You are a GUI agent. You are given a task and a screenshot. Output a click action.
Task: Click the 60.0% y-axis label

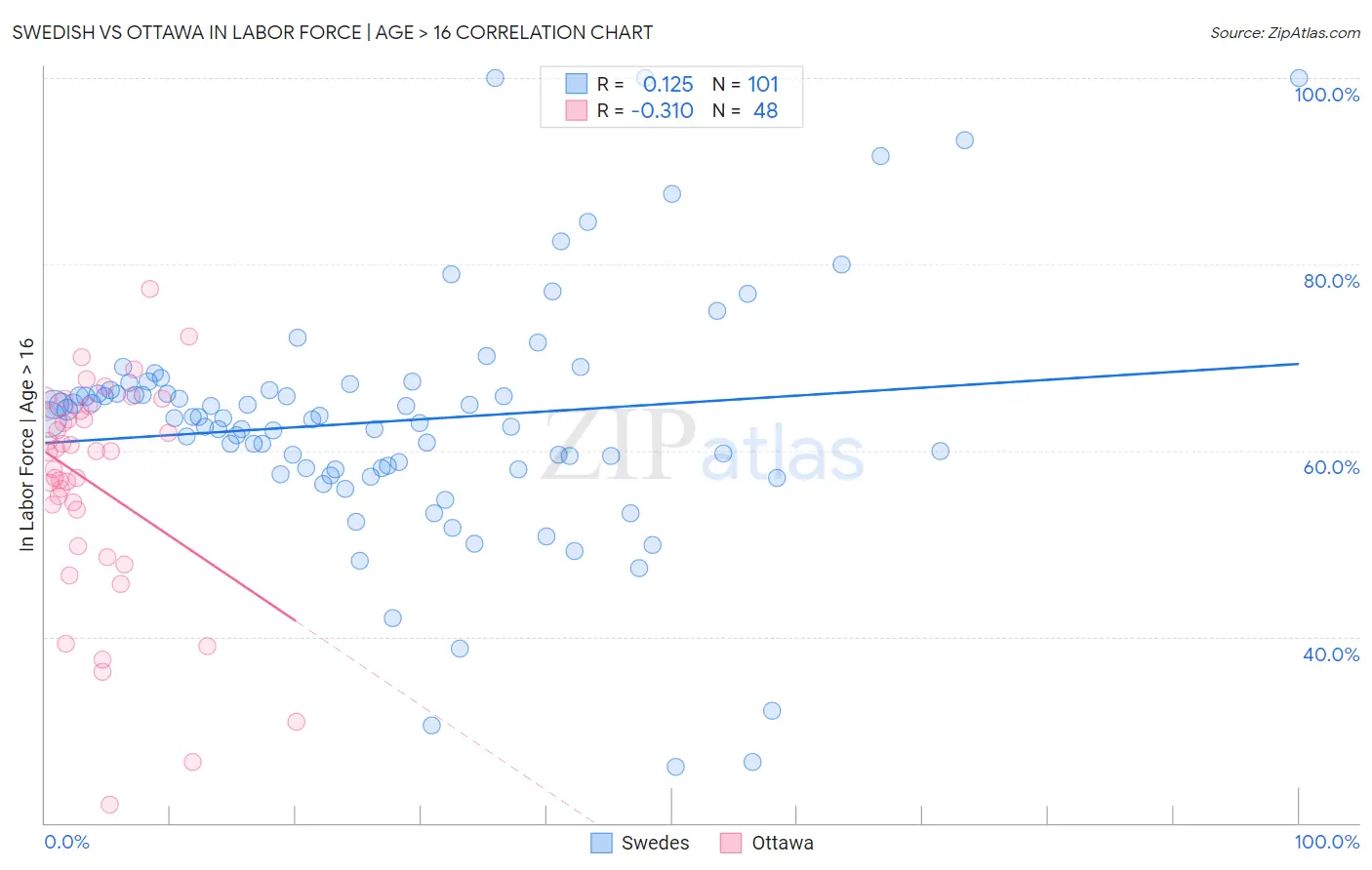tap(1331, 467)
